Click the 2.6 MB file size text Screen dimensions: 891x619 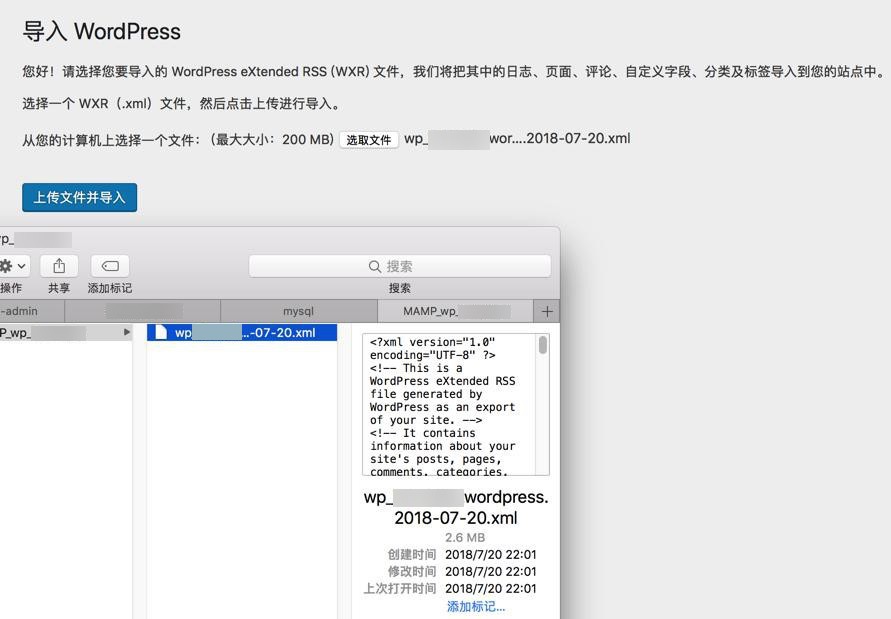[465, 537]
